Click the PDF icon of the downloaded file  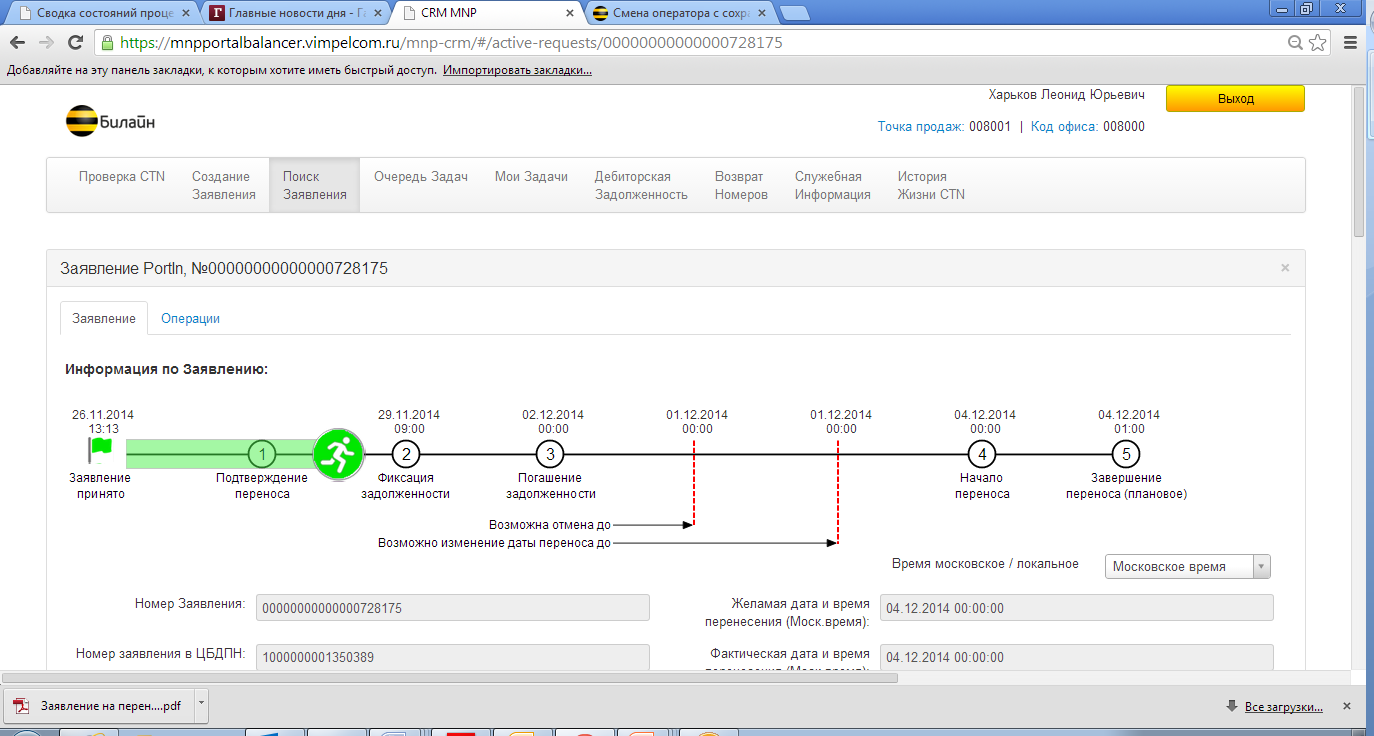22,705
